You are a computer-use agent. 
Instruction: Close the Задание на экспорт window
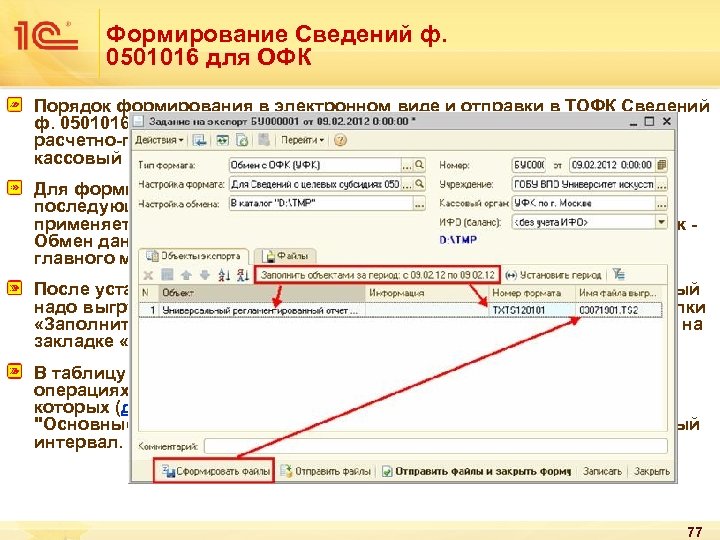pos(667,122)
